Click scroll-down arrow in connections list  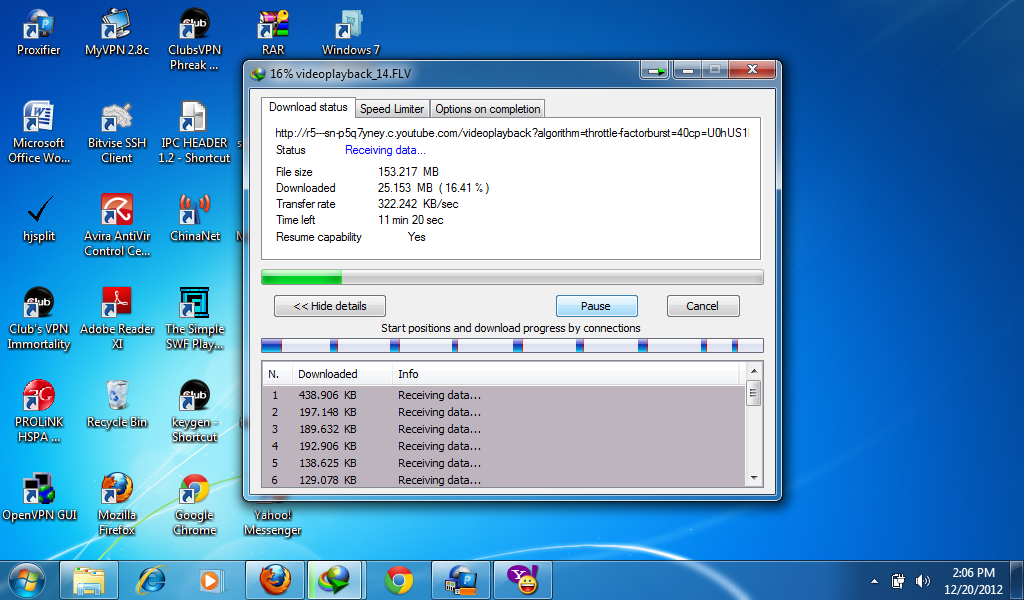coord(754,479)
